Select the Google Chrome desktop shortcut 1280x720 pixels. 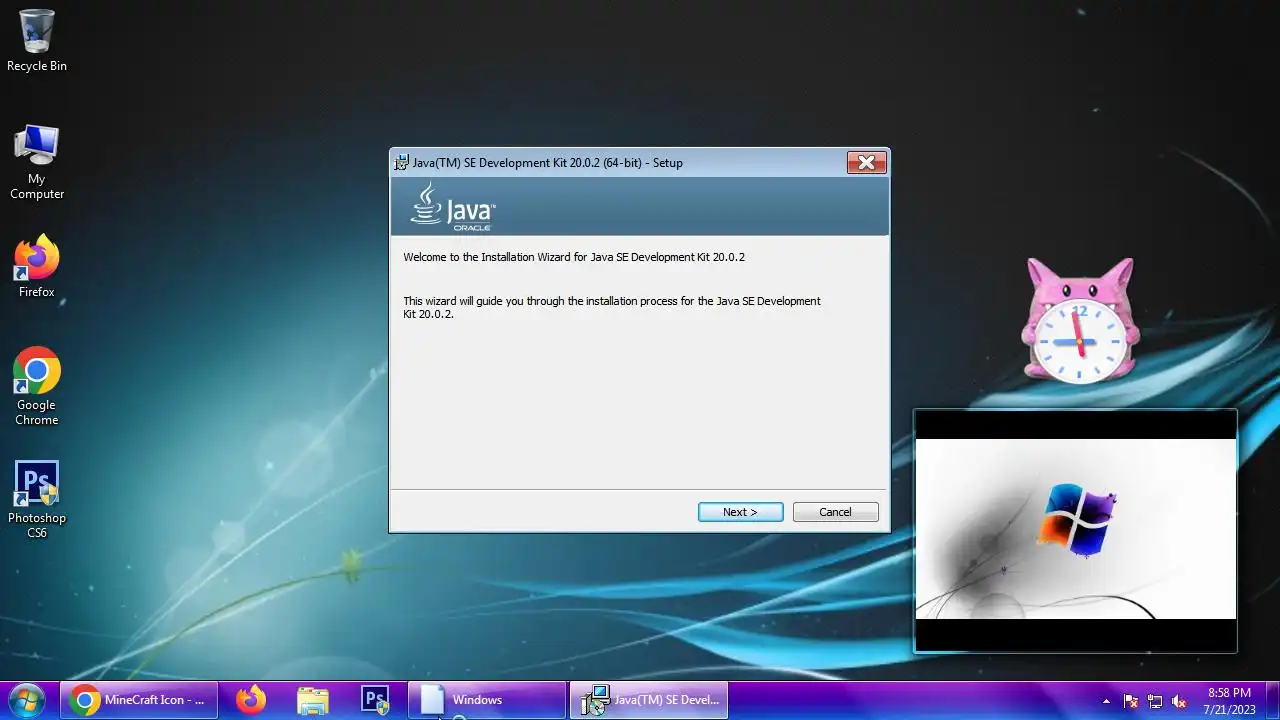[x=37, y=387]
